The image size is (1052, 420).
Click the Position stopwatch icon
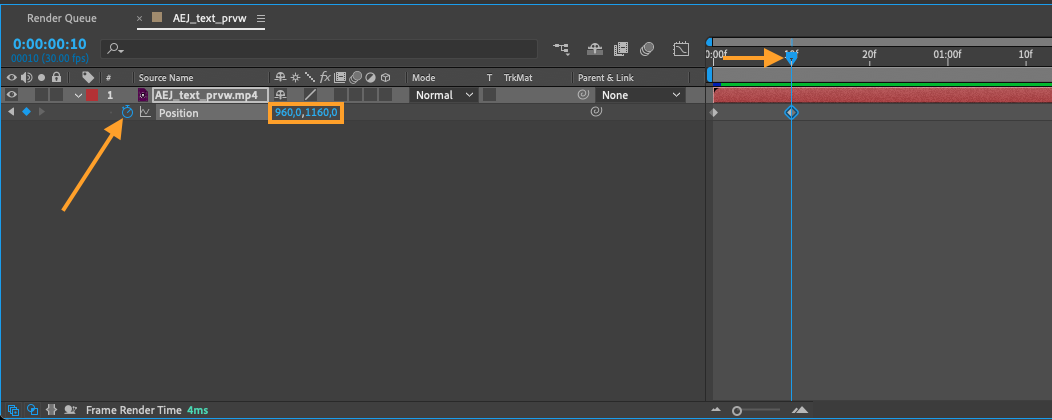(x=127, y=112)
